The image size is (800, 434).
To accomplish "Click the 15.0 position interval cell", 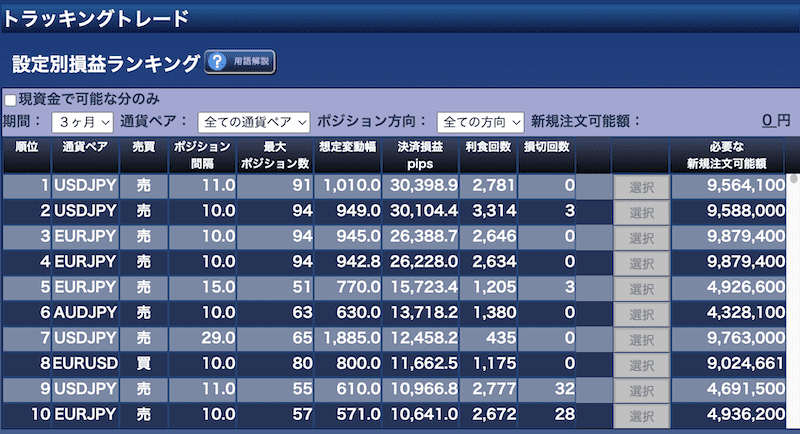I will click(x=203, y=287).
